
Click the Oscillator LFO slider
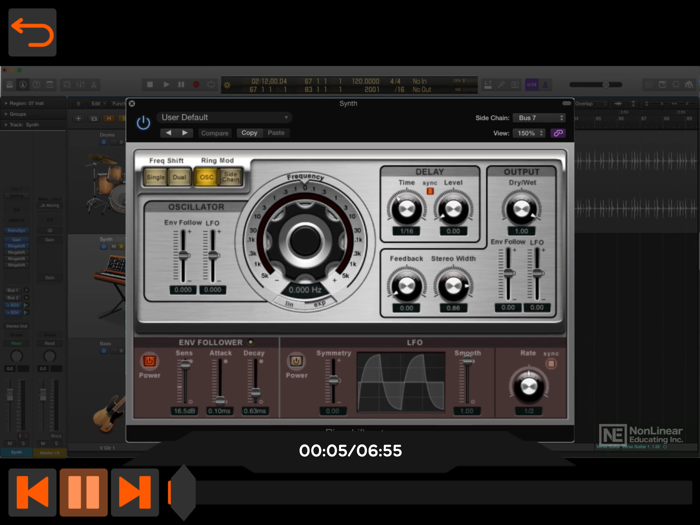point(213,256)
